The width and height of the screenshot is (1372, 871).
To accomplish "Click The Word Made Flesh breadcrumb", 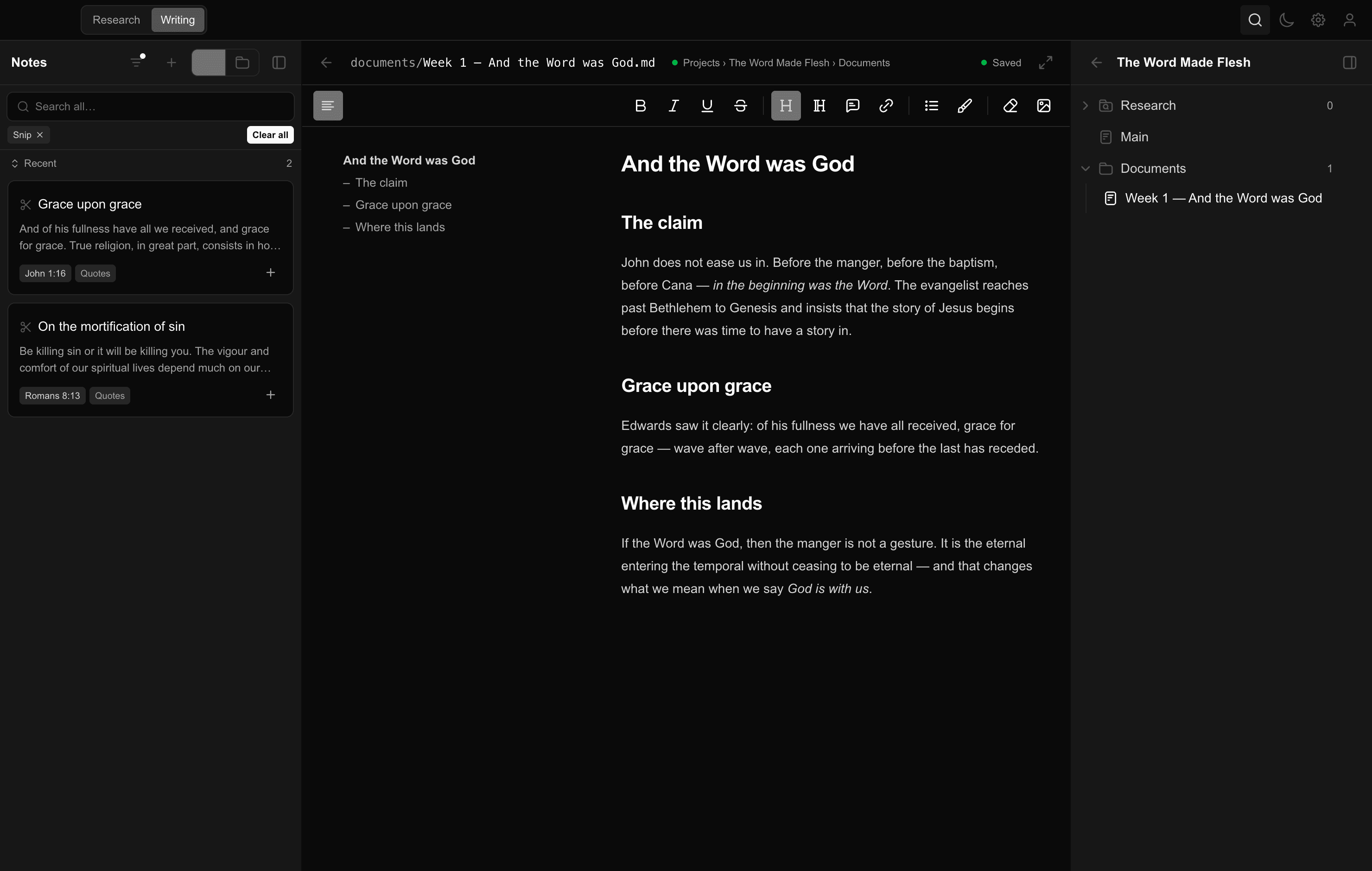I will (x=779, y=63).
